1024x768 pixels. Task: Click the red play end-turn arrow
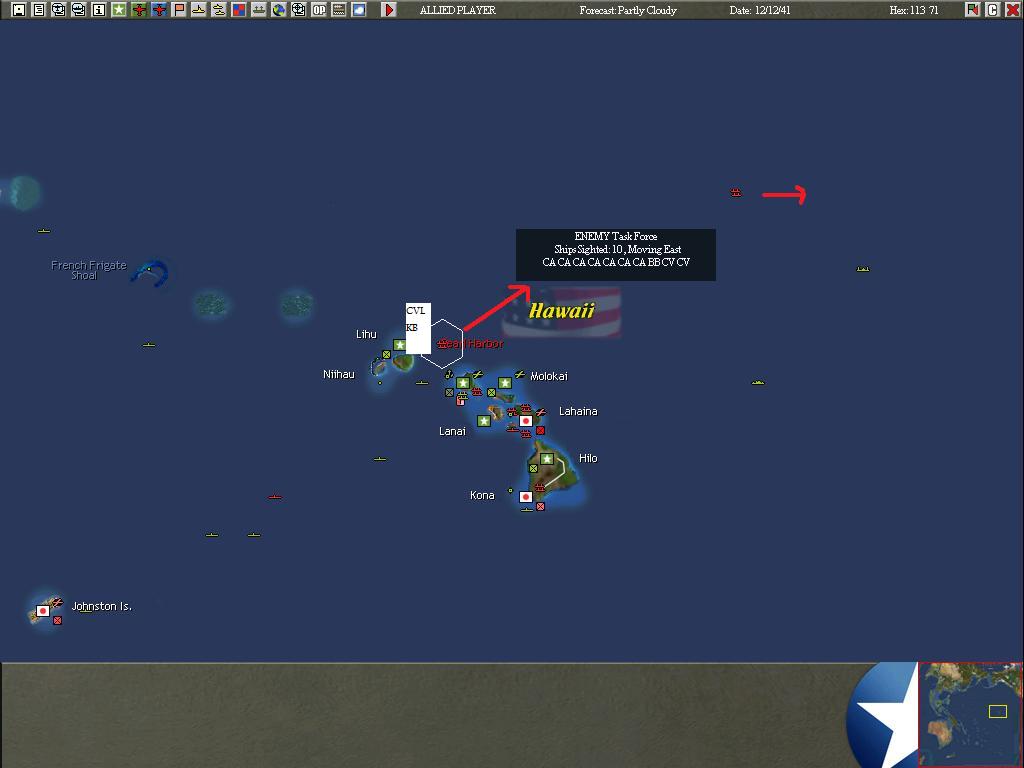[x=389, y=10]
